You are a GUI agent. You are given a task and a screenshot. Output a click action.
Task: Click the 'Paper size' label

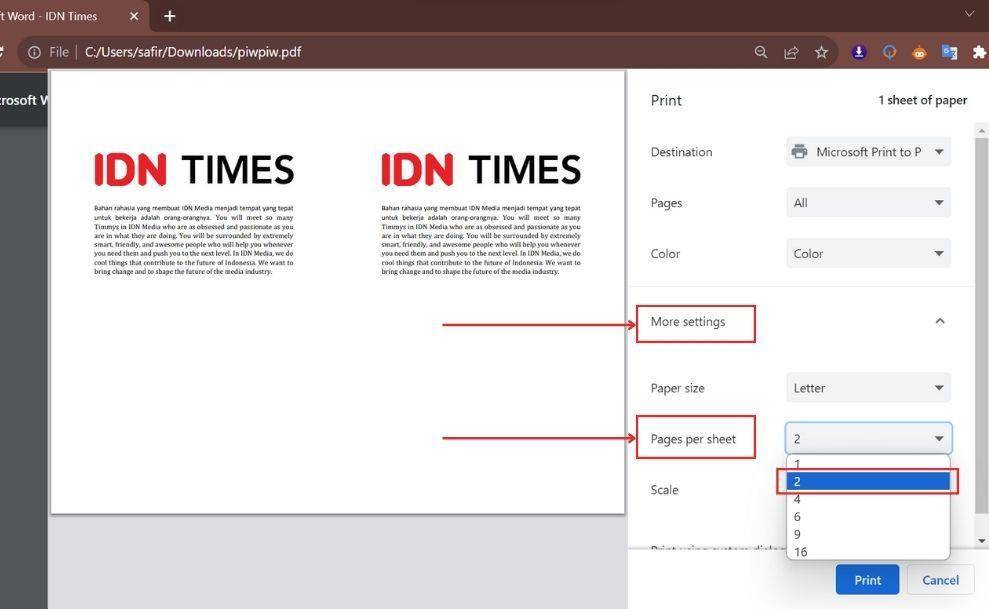tap(677, 388)
